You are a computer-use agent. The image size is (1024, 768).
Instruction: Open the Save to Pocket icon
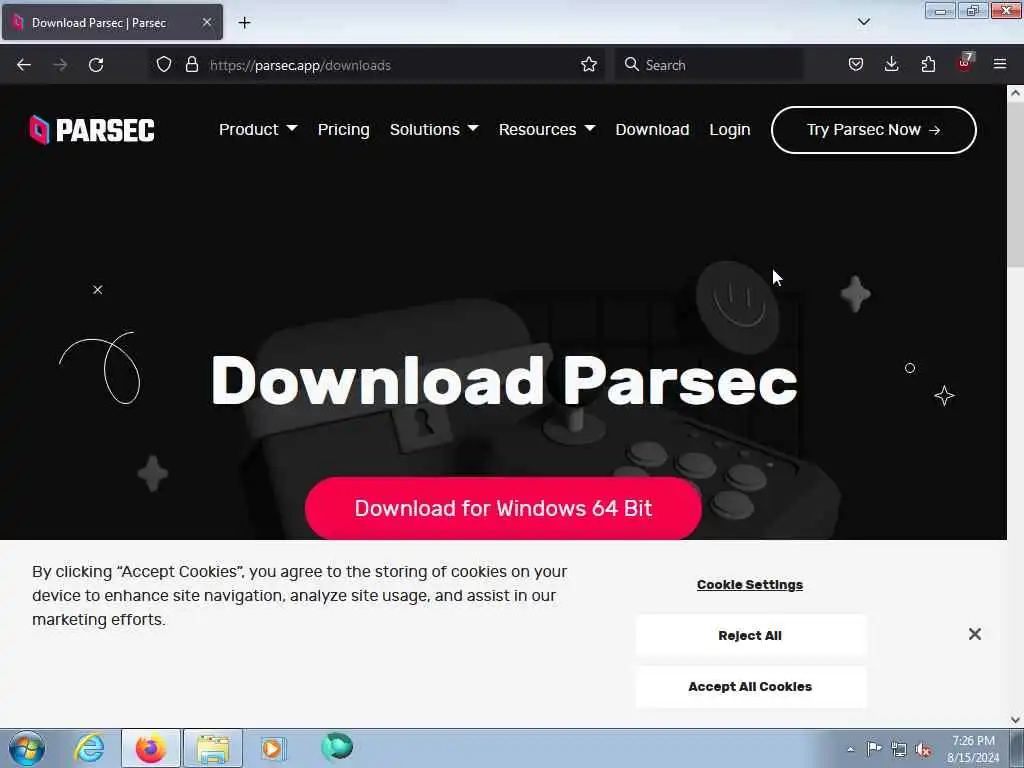[856, 65]
